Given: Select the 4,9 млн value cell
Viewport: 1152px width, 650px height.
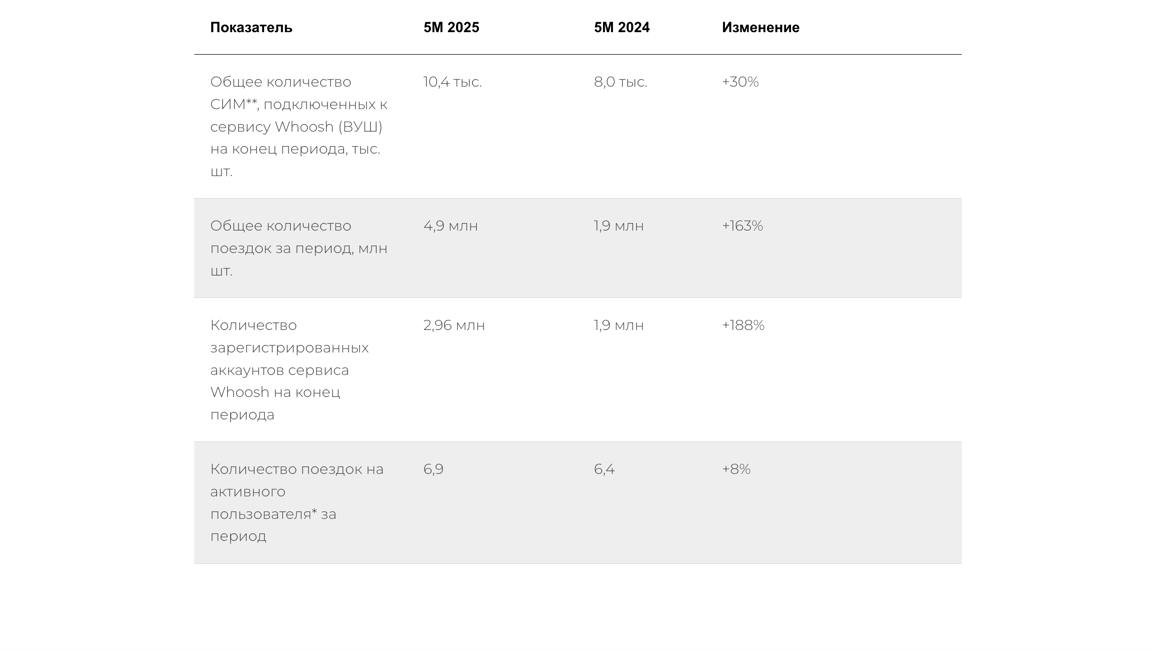Looking at the screenshot, I should [x=450, y=226].
